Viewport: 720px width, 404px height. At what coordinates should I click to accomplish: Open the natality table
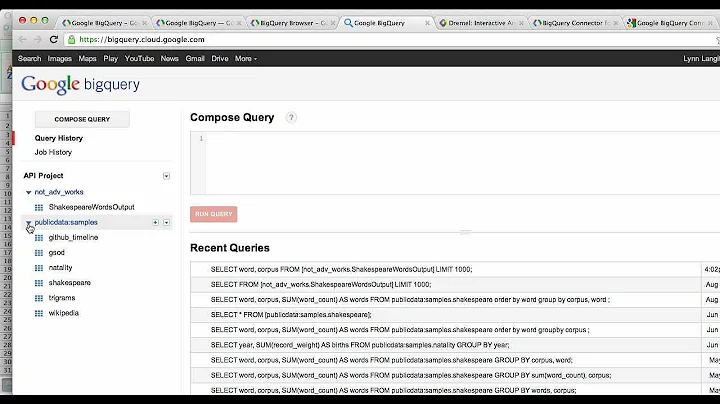[61, 268]
